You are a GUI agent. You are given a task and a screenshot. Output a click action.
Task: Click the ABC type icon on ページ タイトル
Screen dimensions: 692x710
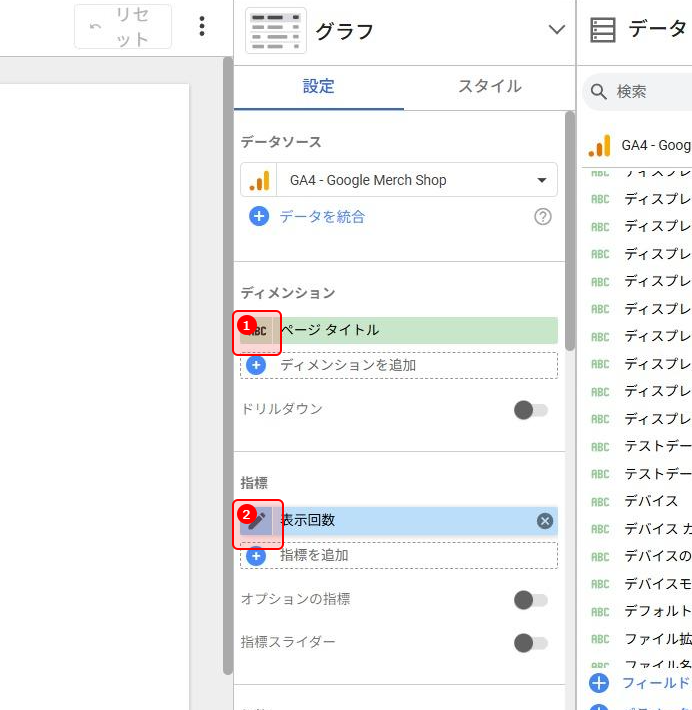[258, 331]
